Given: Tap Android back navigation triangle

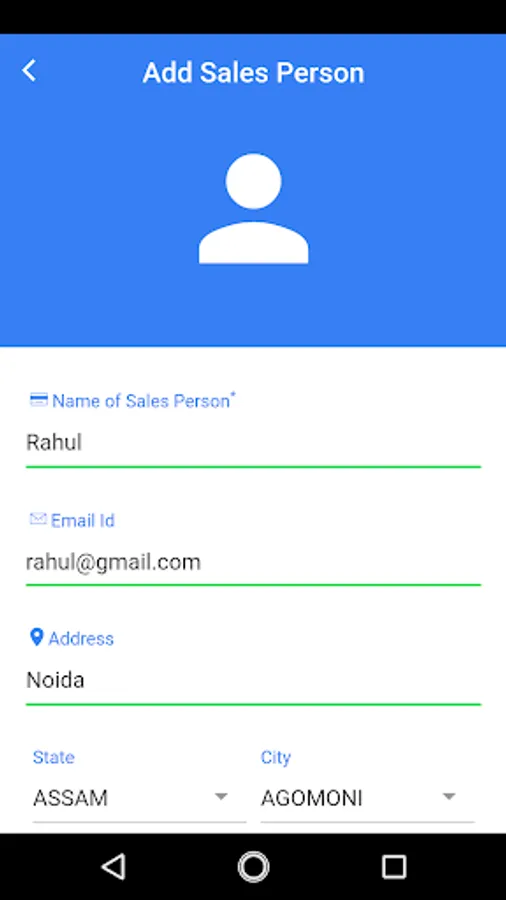Looking at the screenshot, I should pos(113,866).
